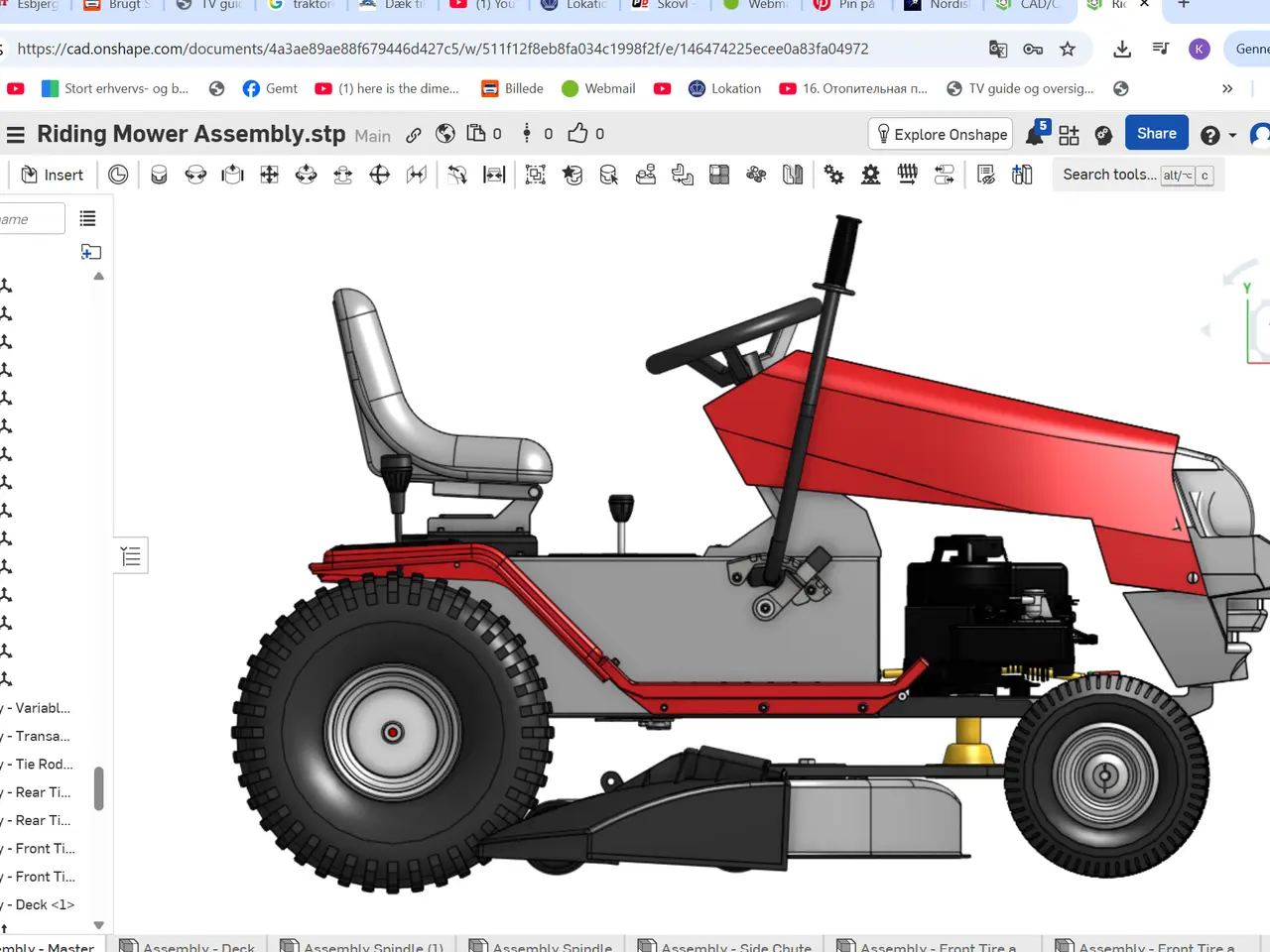Image resolution: width=1270 pixels, height=952 pixels.
Task: Open the hamburger document menu
Action: click(15, 134)
